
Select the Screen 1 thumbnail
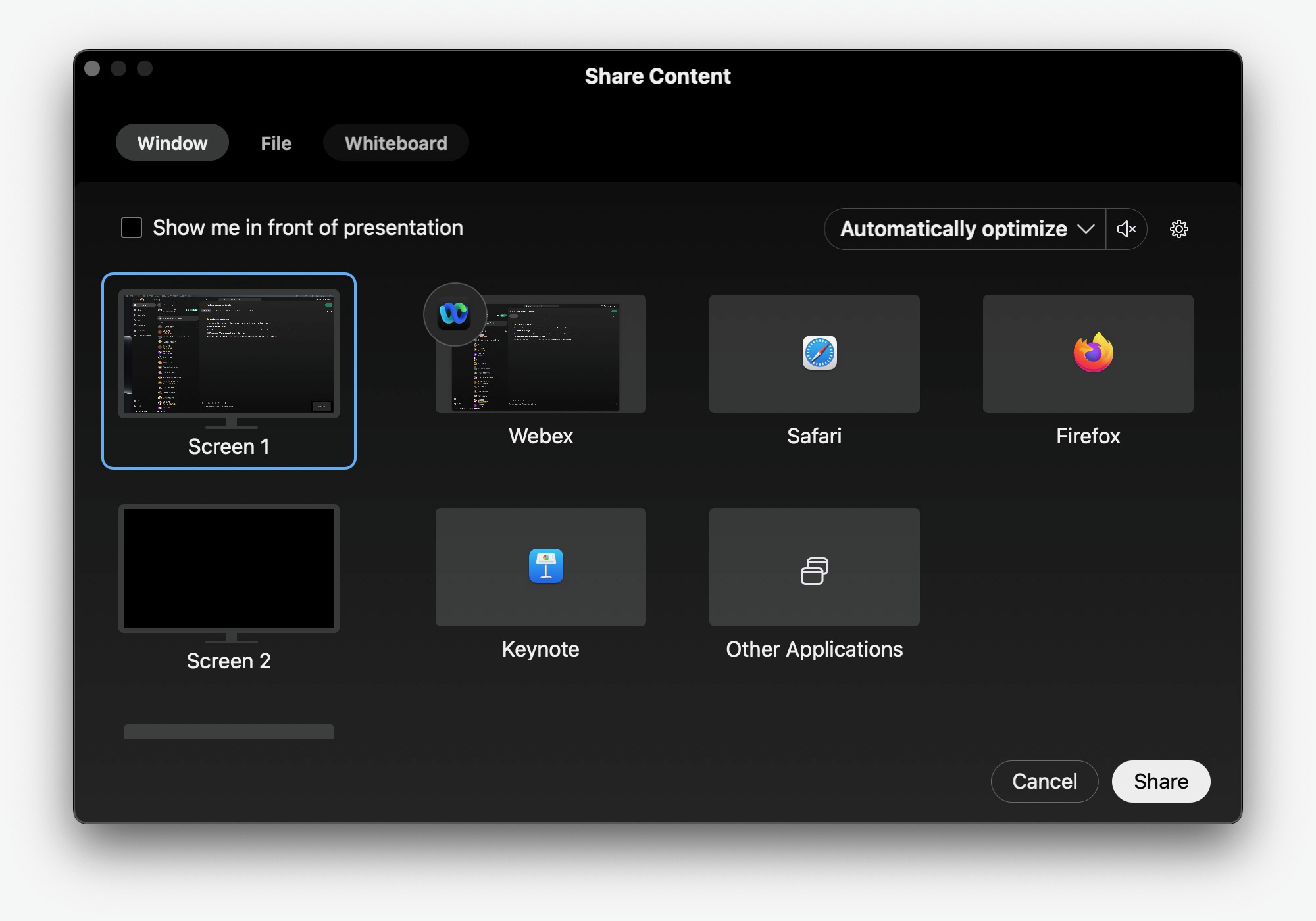coord(228,355)
